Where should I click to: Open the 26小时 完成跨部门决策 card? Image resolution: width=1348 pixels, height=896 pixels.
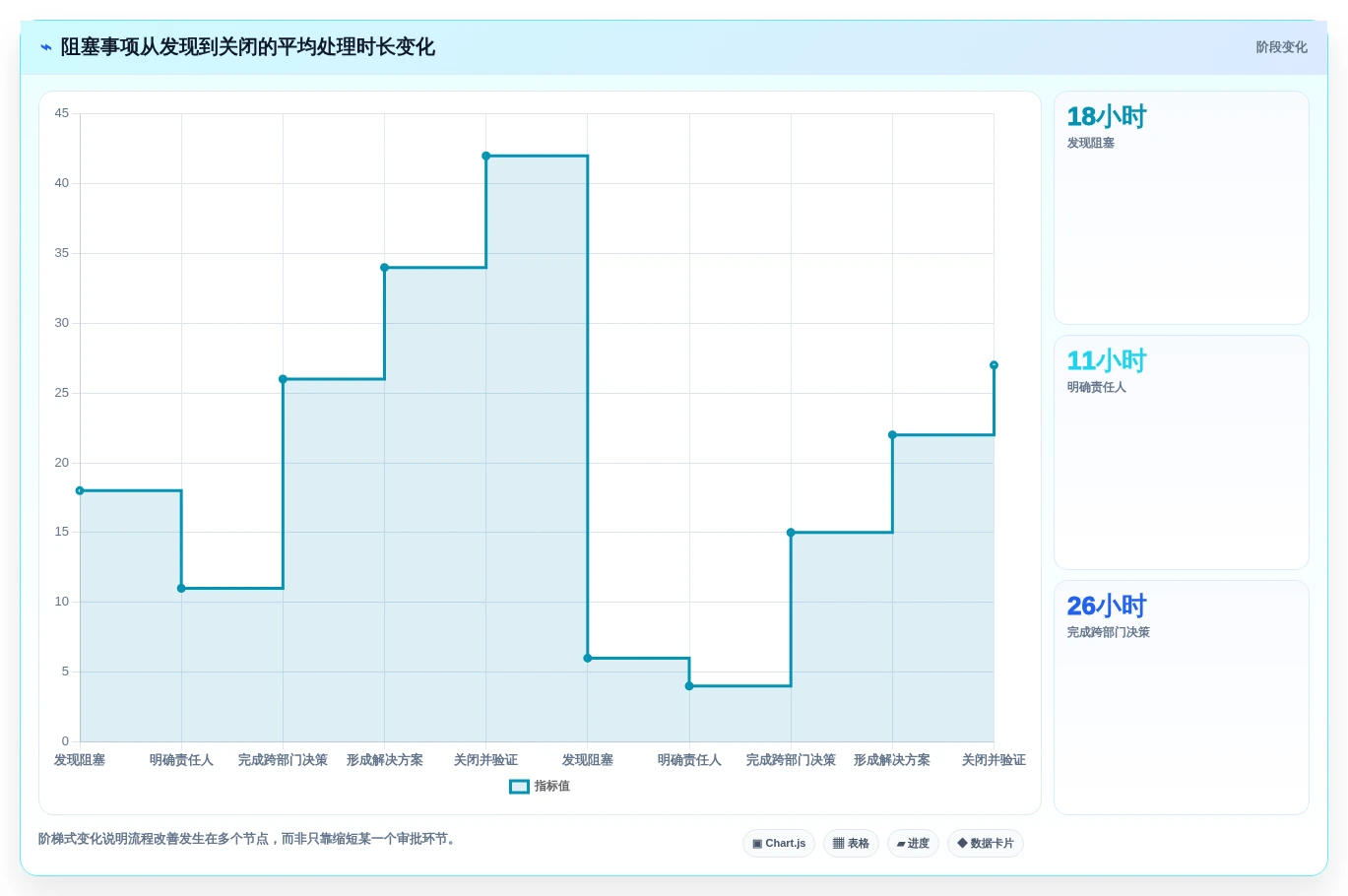[x=1182, y=697]
